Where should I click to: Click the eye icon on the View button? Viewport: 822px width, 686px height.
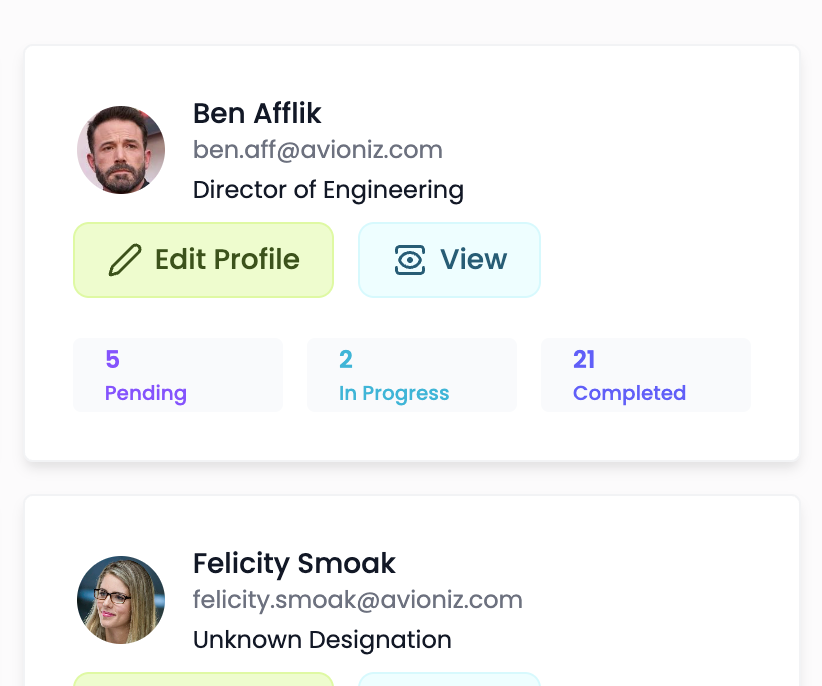(410, 260)
